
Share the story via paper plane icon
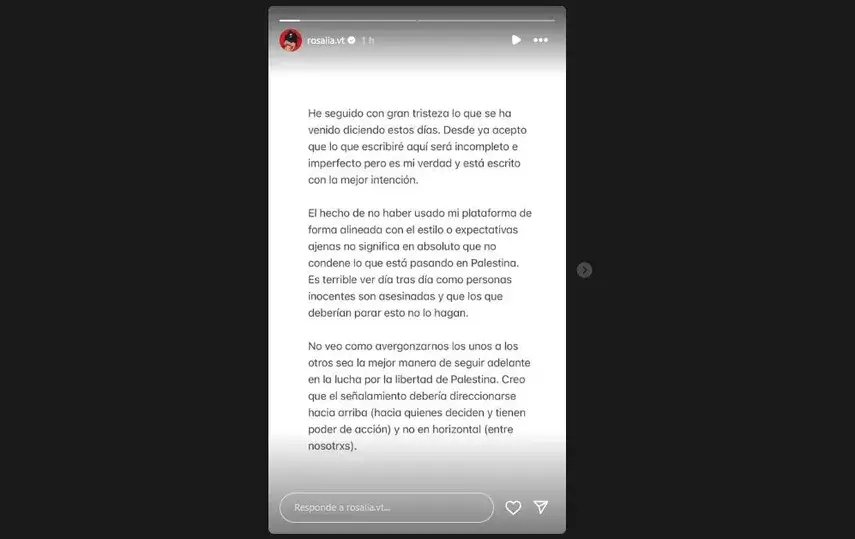coord(540,507)
